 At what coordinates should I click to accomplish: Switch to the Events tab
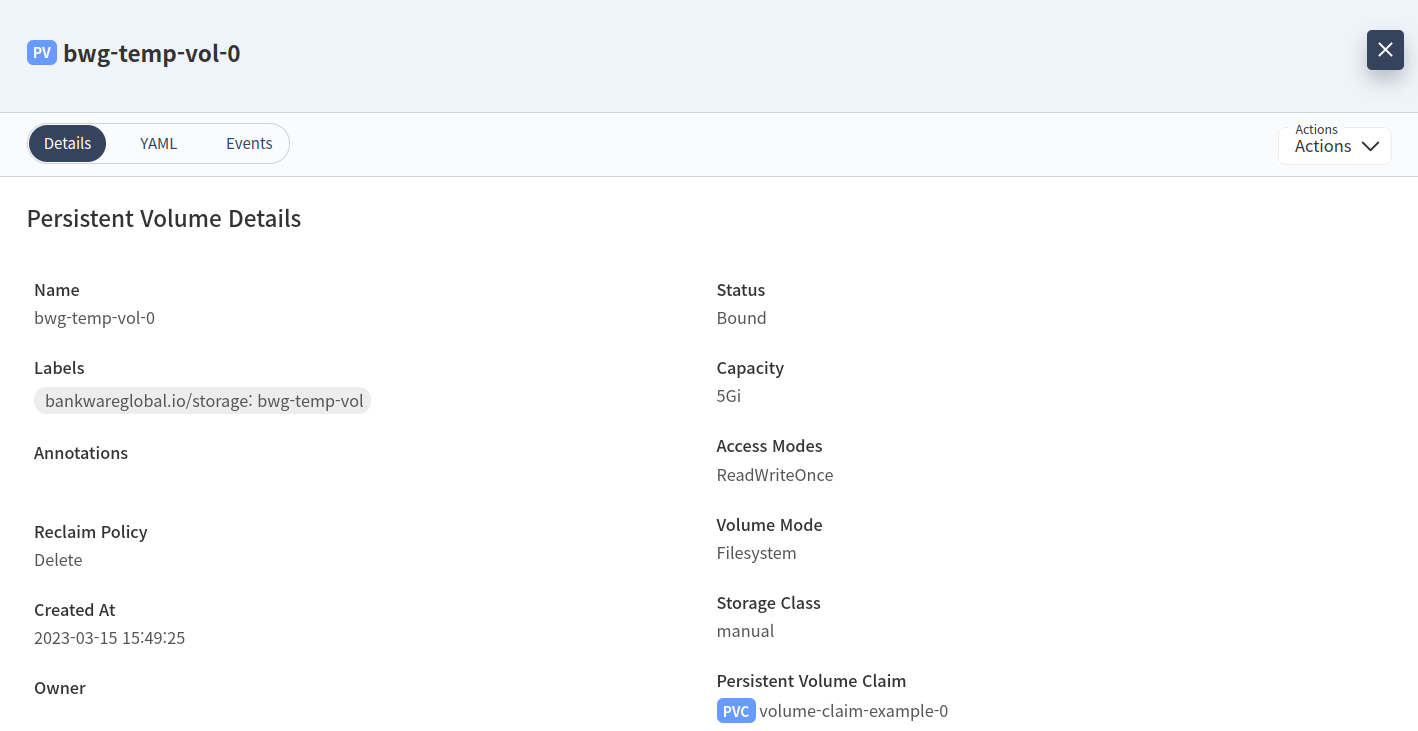[249, 143]
